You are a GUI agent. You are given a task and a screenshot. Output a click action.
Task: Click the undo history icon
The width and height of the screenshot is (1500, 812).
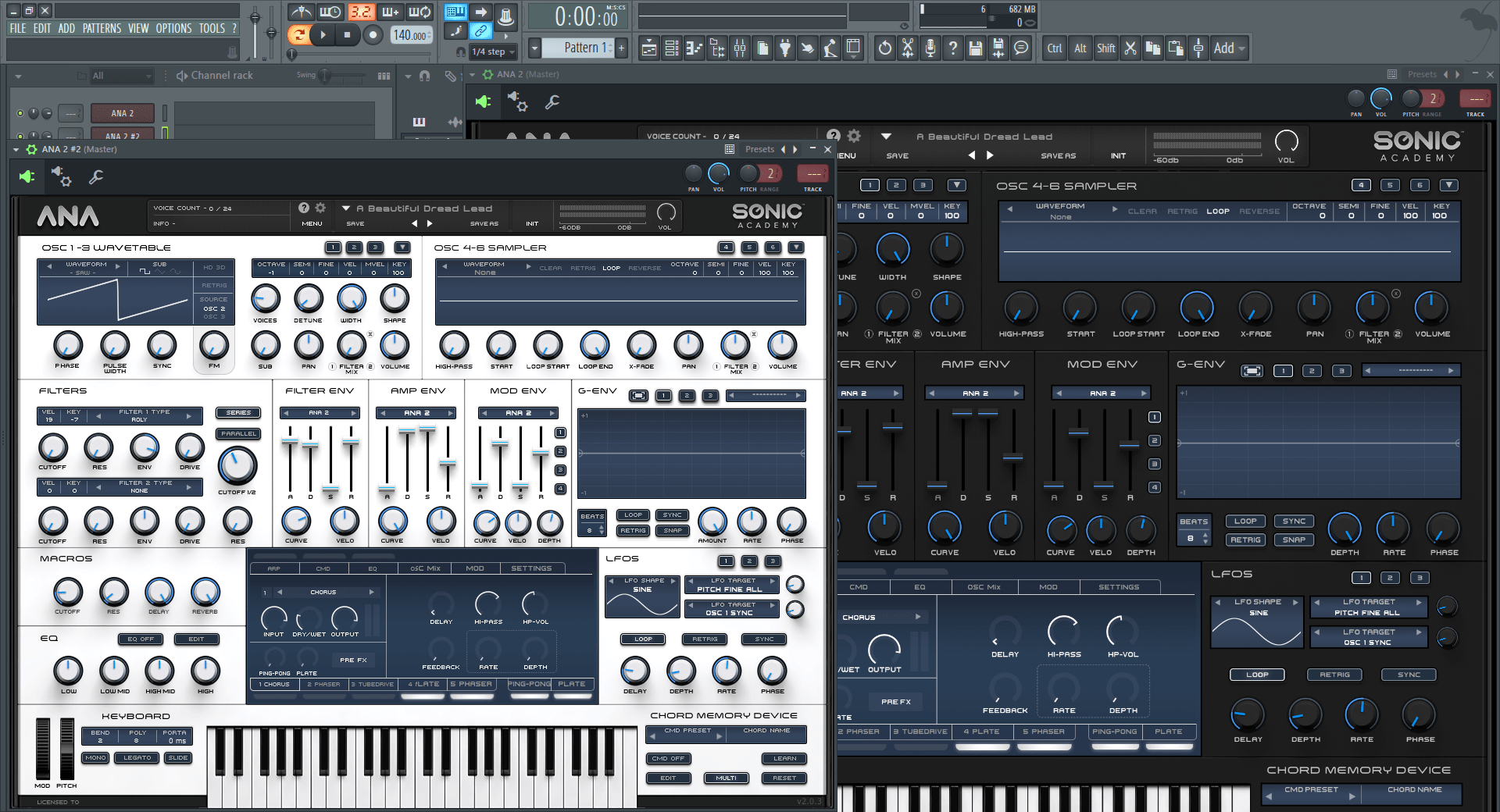884,48
